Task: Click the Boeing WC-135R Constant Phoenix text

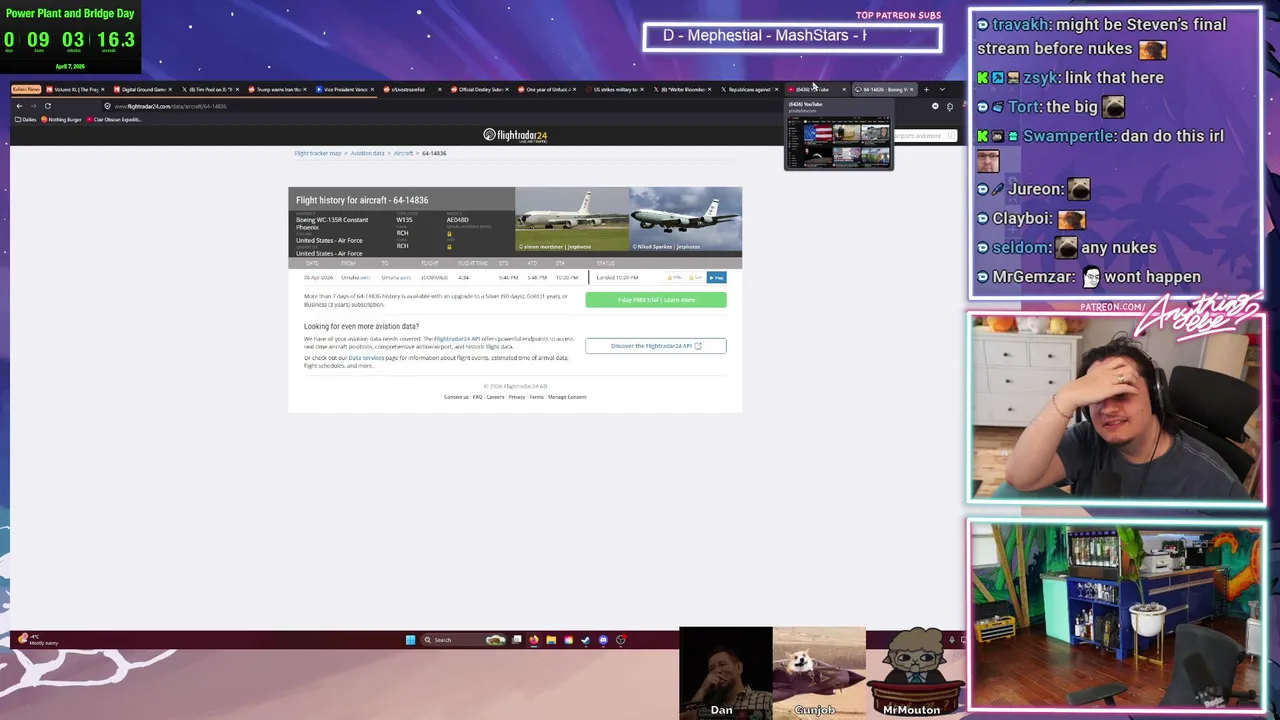Action: (332, 223)
